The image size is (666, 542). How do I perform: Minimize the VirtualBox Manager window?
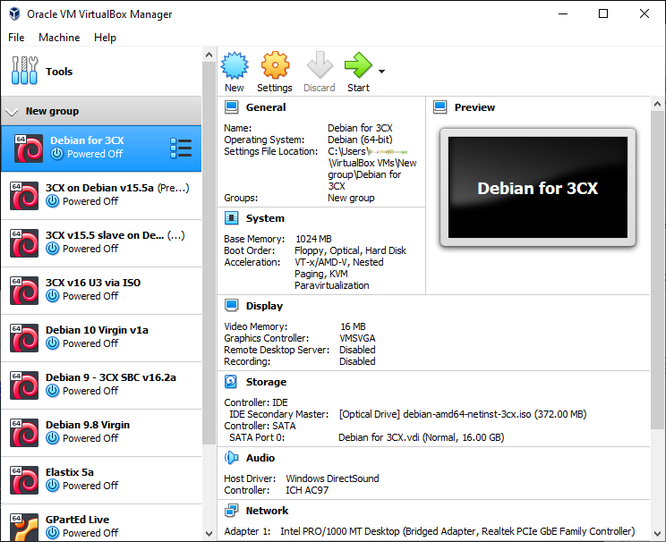click(x=563, y=14)
